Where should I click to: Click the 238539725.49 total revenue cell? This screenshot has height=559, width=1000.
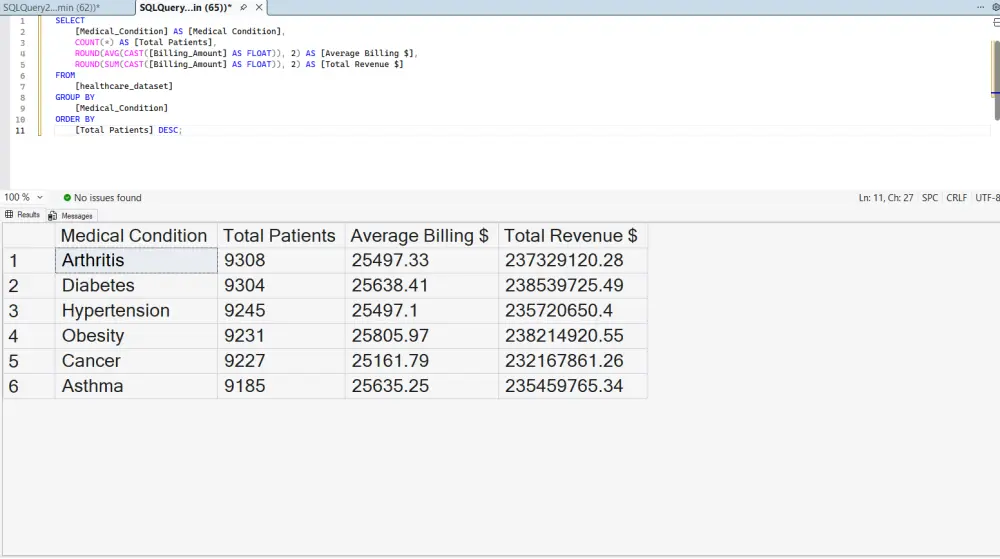(573, 286)
